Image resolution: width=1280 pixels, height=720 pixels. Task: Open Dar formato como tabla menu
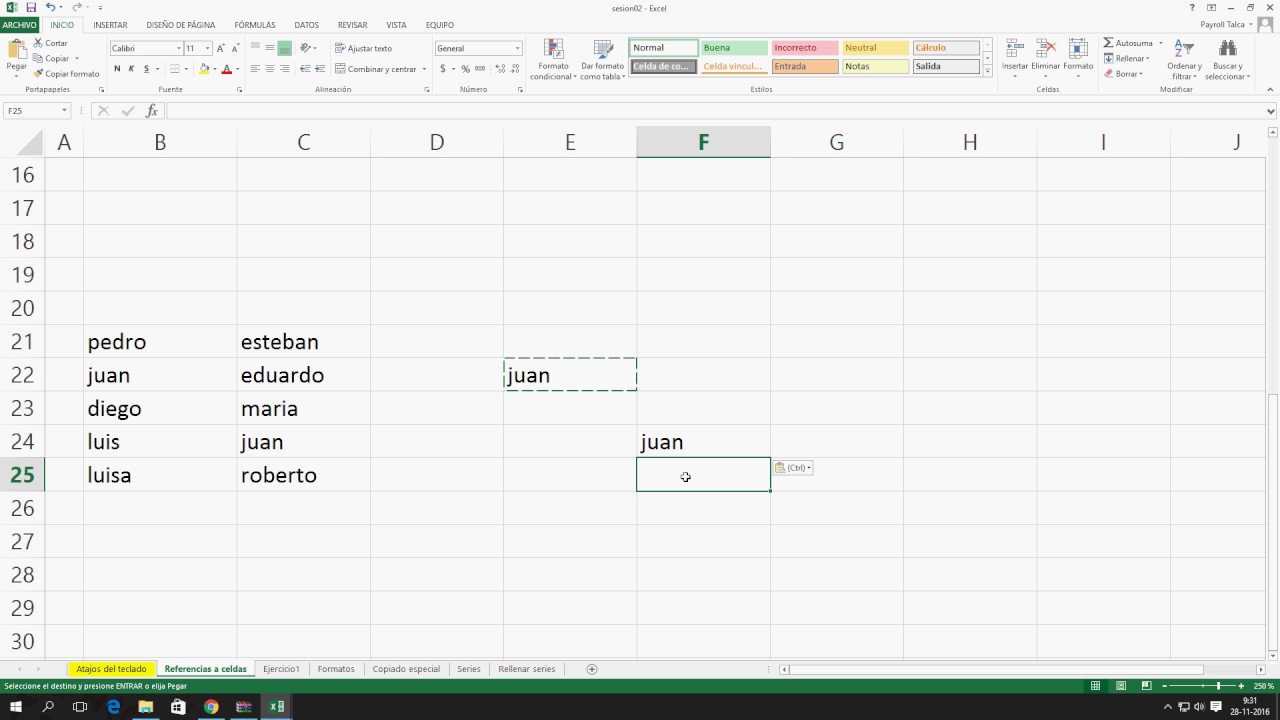(602, 60)
